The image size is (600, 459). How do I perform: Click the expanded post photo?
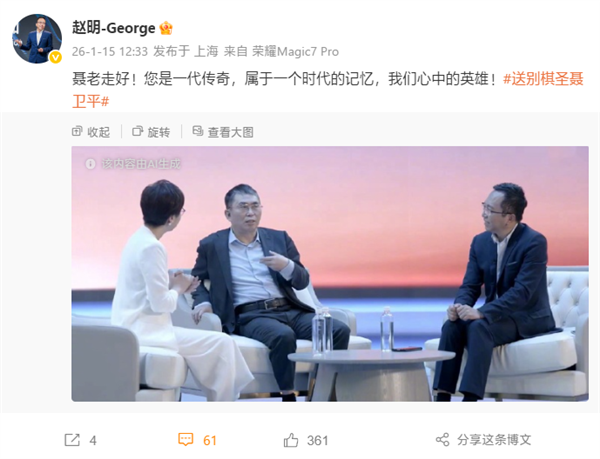coord(330,273)
